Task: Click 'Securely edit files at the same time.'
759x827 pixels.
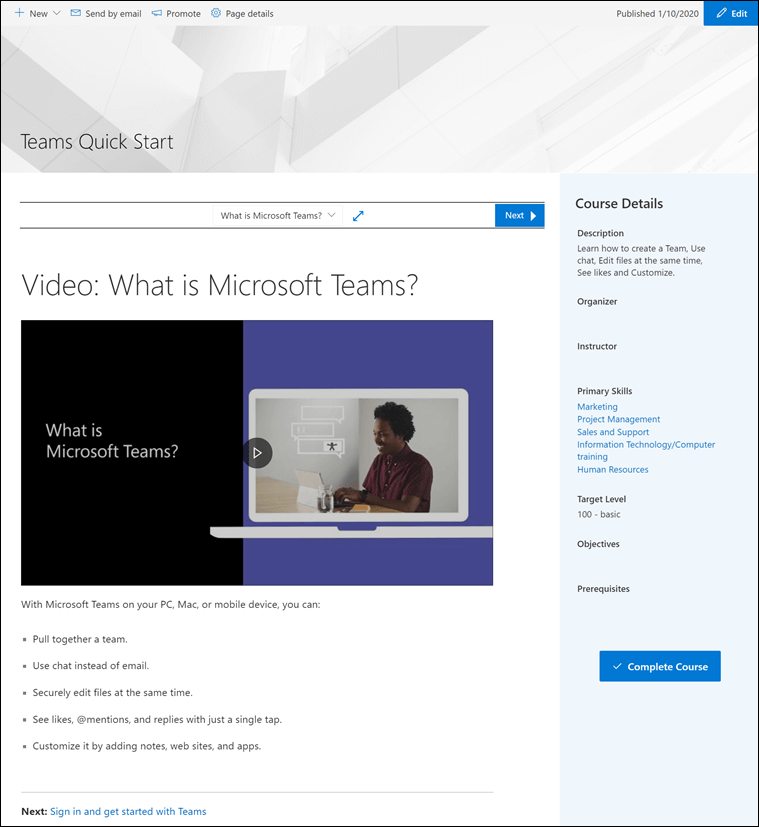Action: (112, 693)
